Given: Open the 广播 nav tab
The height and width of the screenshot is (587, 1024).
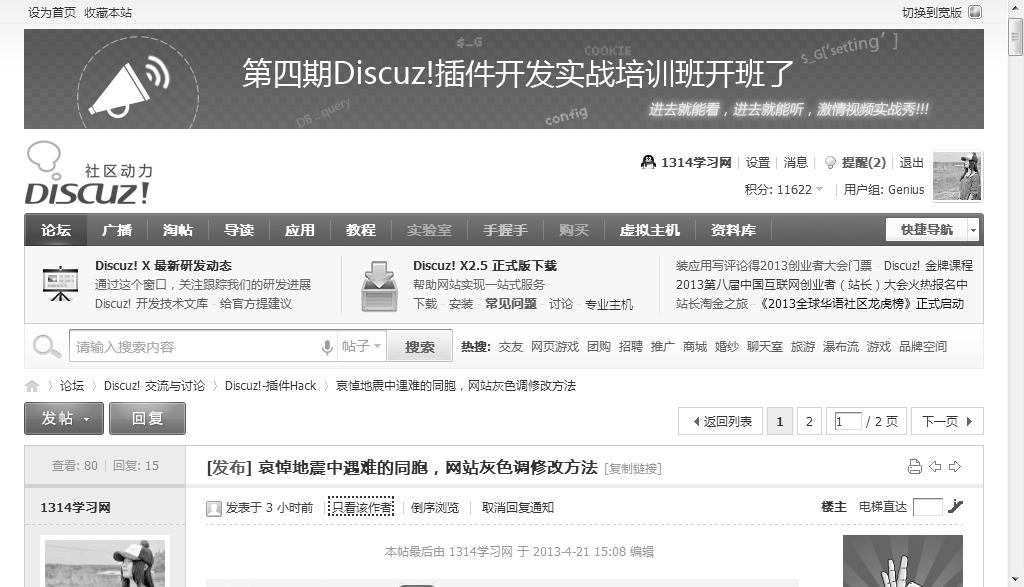Looking at the screenshot, I should (117, 230).
